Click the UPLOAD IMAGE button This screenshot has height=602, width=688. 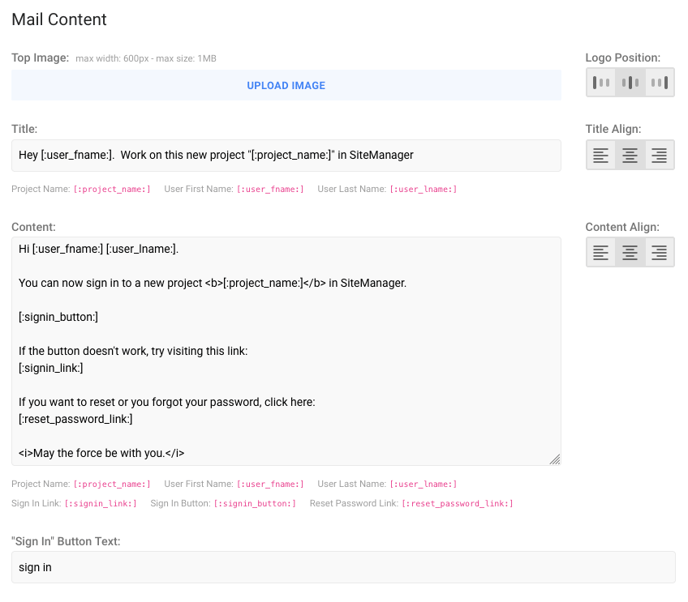click(x=286, y=85)
